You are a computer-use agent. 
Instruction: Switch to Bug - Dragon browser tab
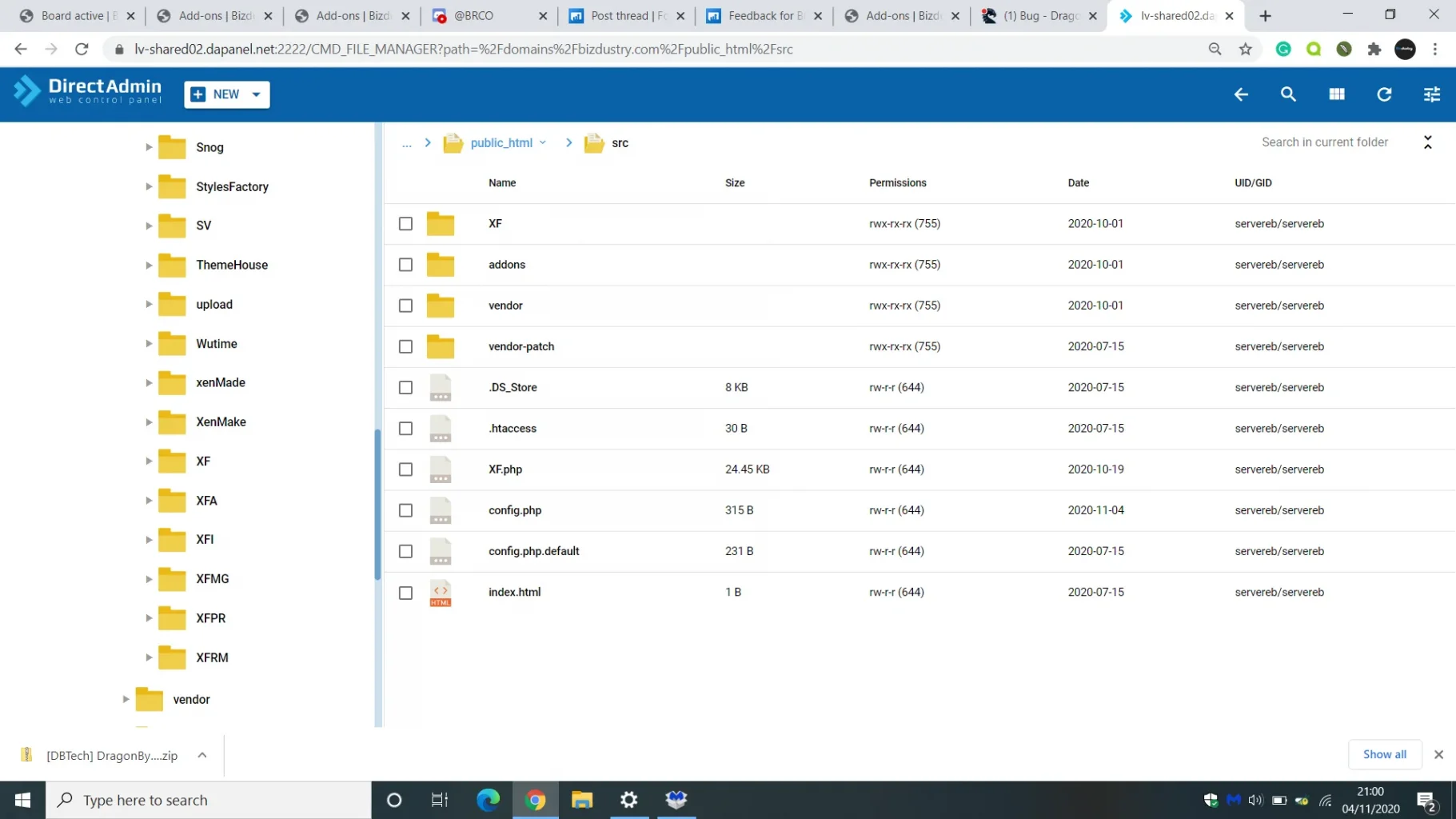click(x=1039, y=16)
